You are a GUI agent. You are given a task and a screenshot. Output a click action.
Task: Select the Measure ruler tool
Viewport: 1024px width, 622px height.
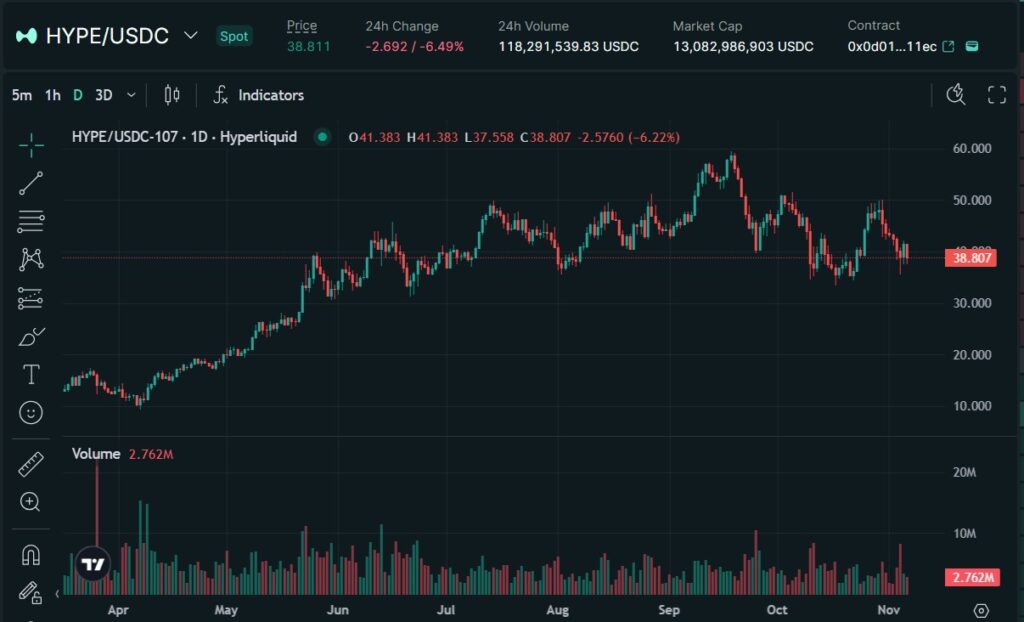pos(30,463)
